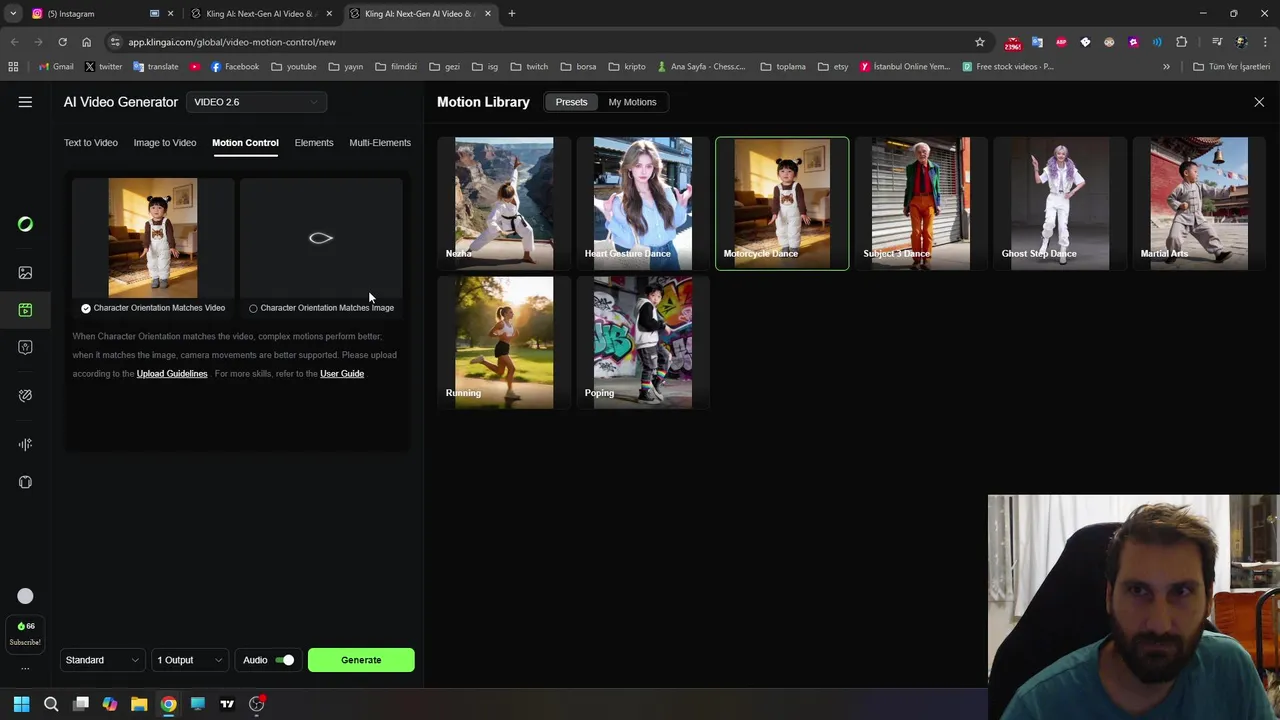Image resolution: width=1280 pixels, height=720 pixels.
Task: Switch to Image to Video tab
Action: 165,142
